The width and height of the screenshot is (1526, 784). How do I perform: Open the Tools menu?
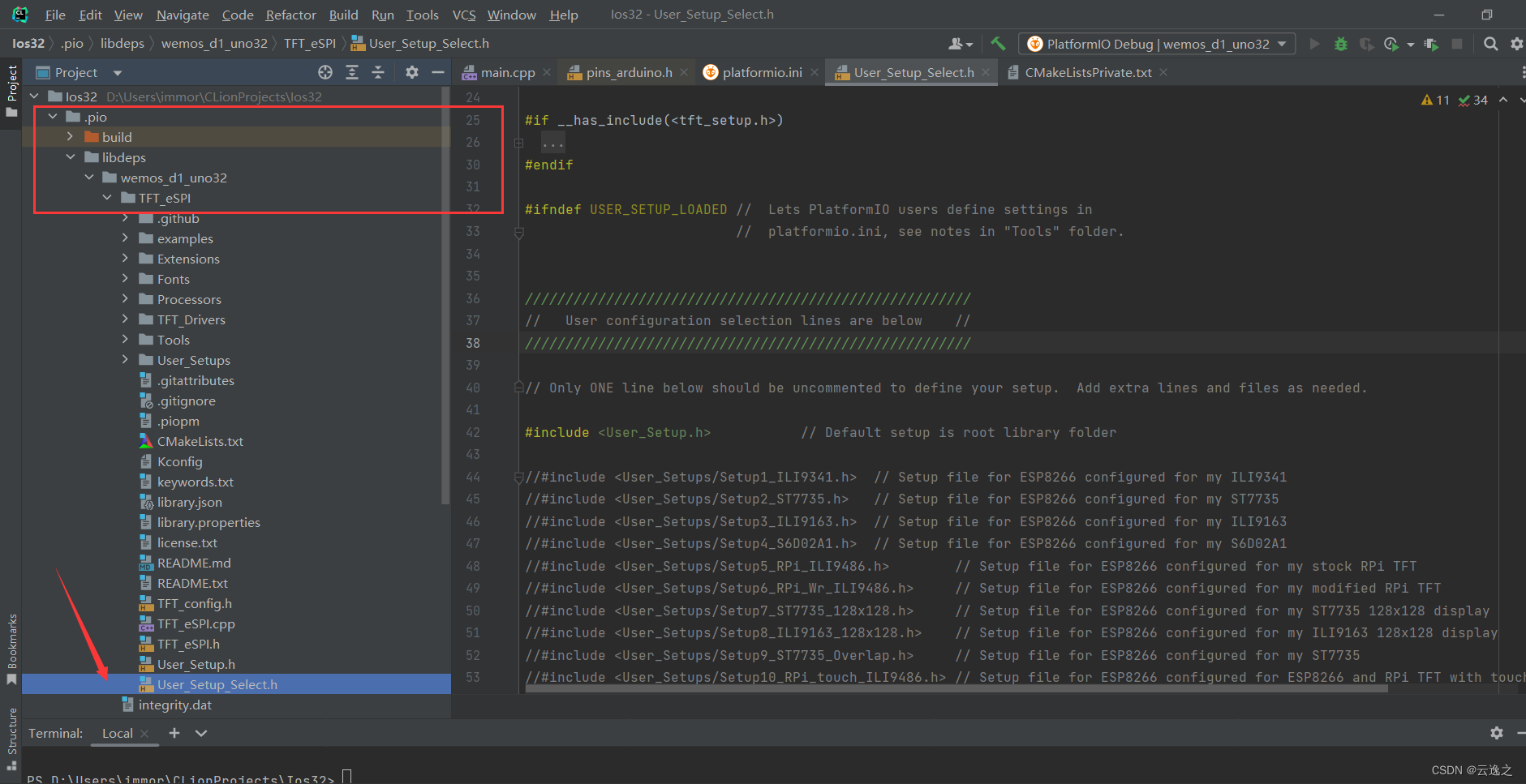(x=422, y=15)
